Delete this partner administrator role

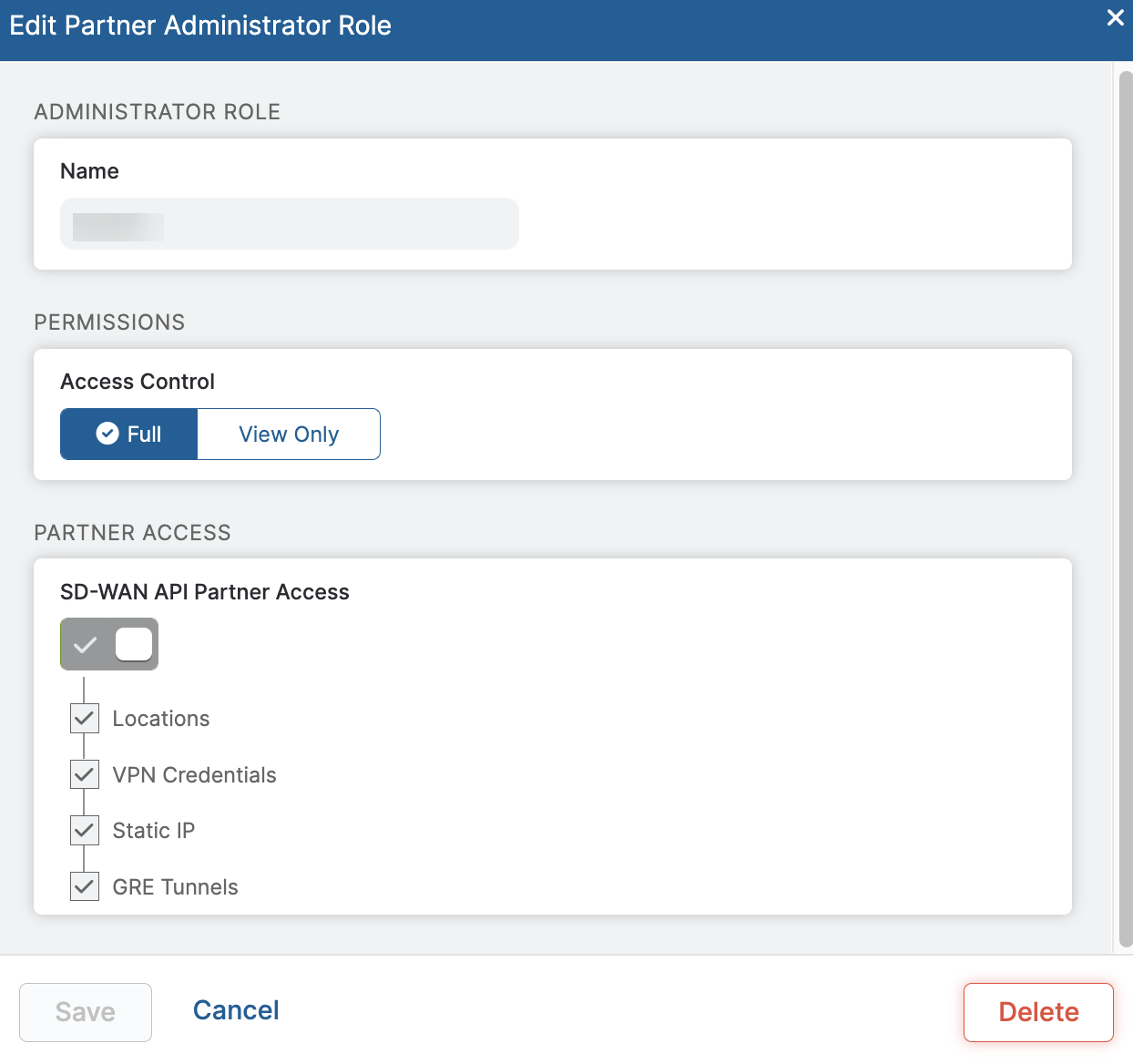click(x=1038, y=1012)
